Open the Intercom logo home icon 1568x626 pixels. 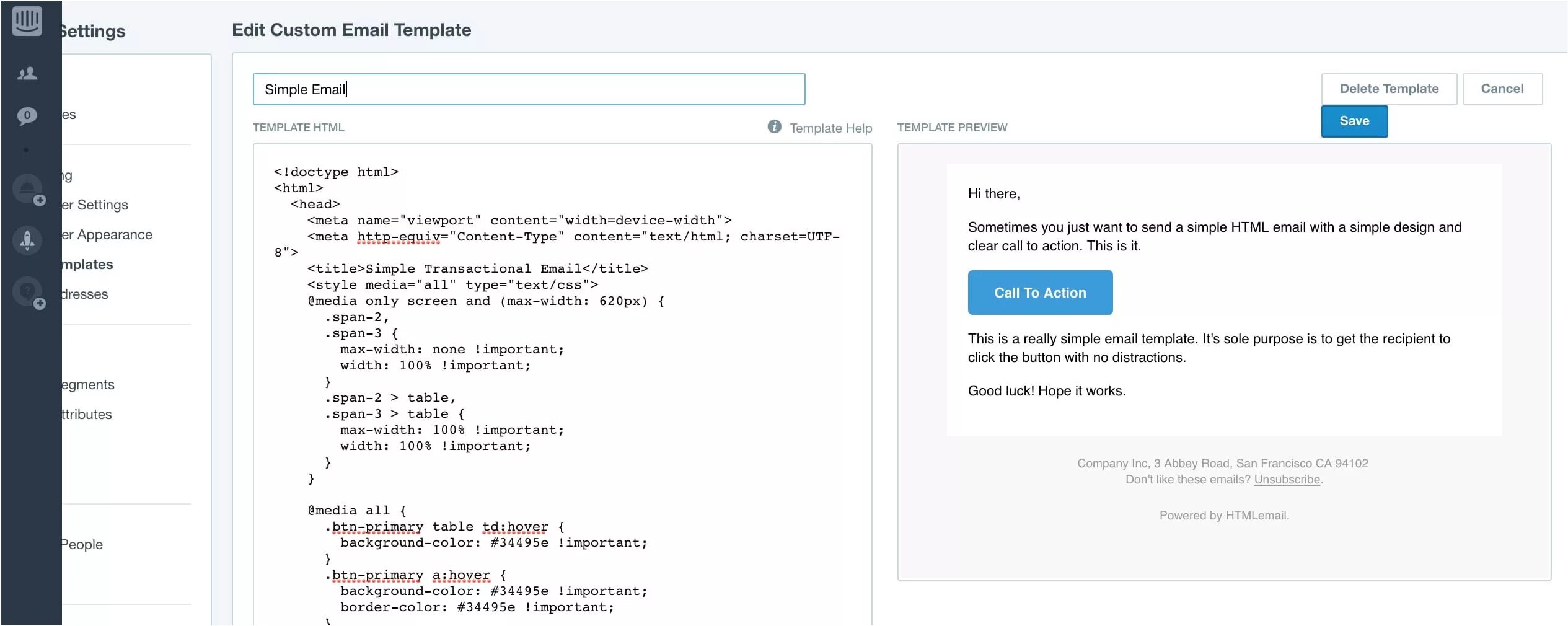27,20
